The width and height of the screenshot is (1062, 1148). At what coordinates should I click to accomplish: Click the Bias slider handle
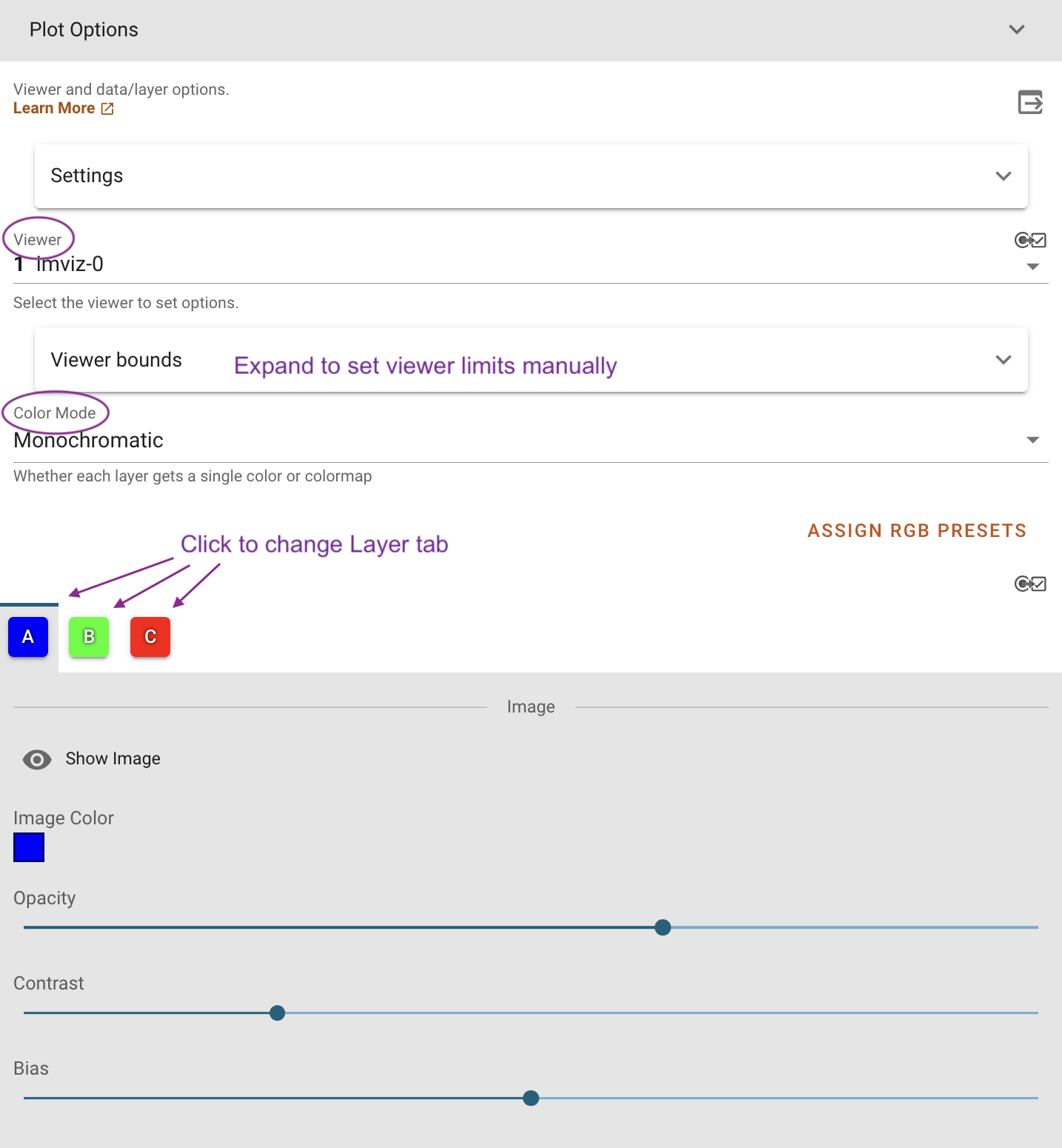click(530, 1098)
